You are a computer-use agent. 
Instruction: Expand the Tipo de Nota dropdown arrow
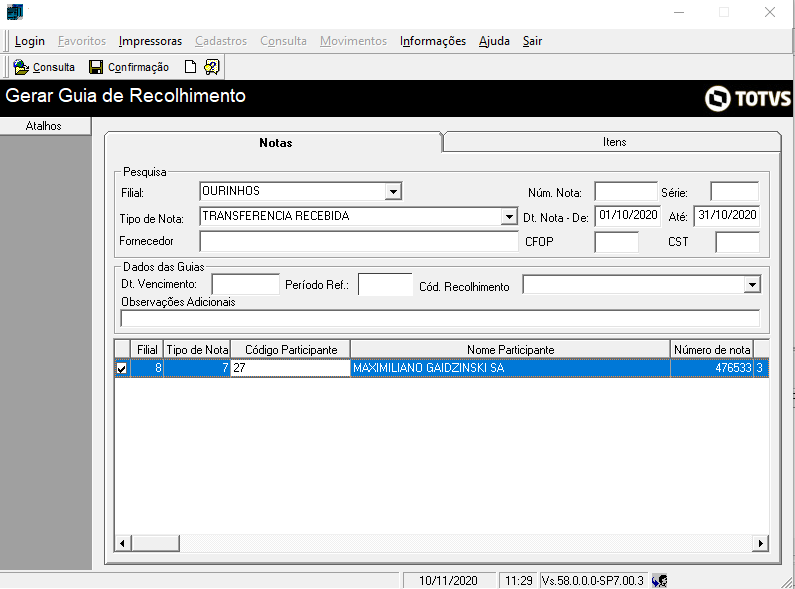tap(509, 217)
